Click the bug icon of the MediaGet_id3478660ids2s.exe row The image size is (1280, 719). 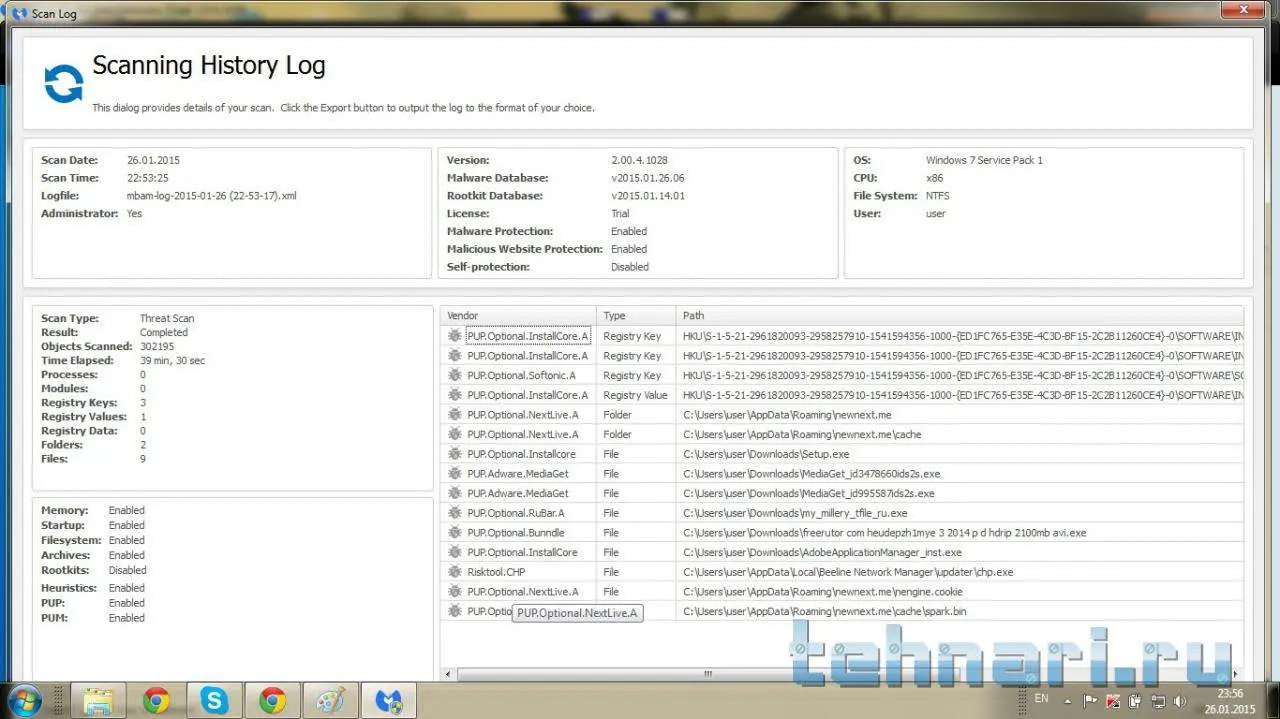click(x=455, y=473)
